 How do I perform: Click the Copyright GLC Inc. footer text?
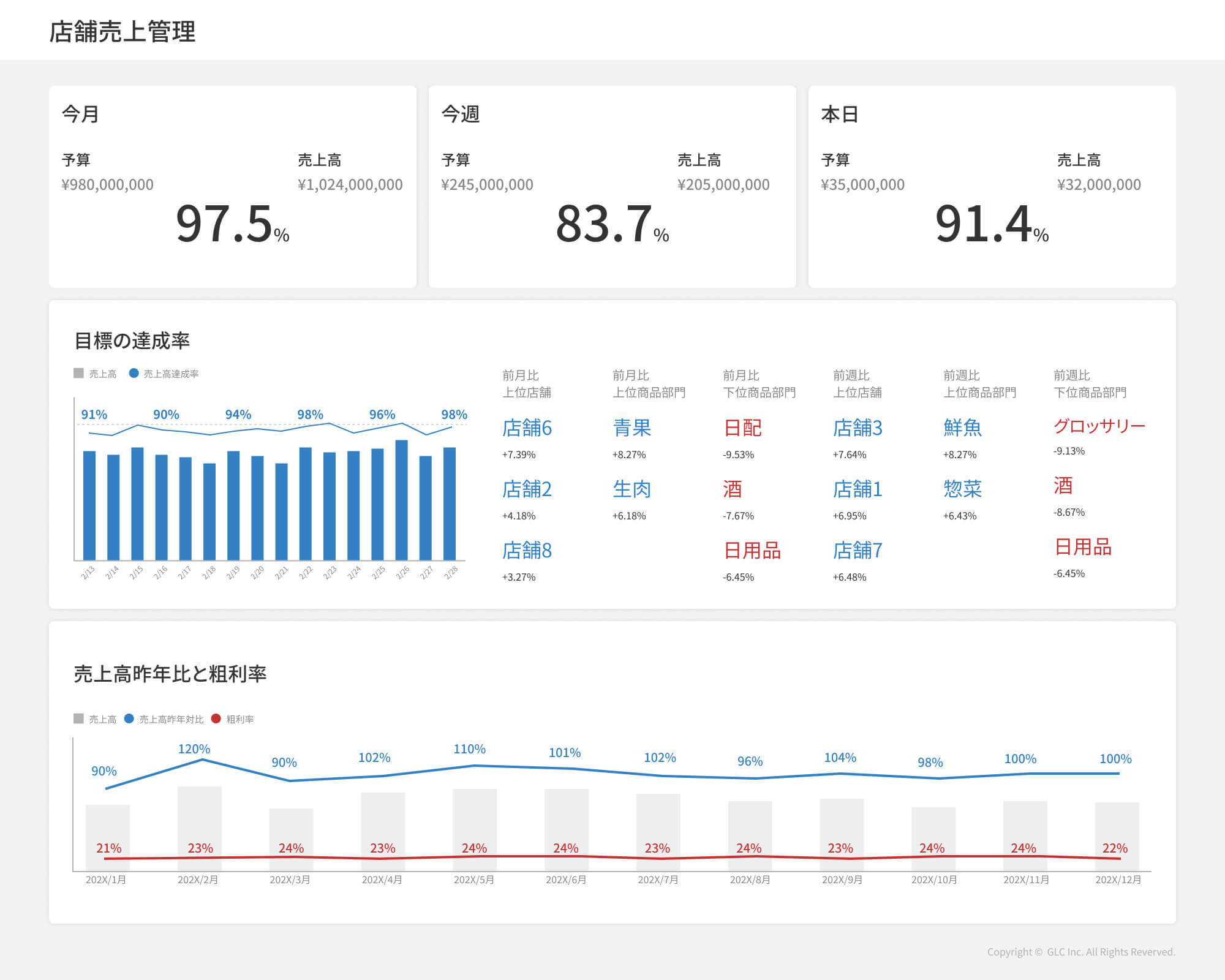1081,952
